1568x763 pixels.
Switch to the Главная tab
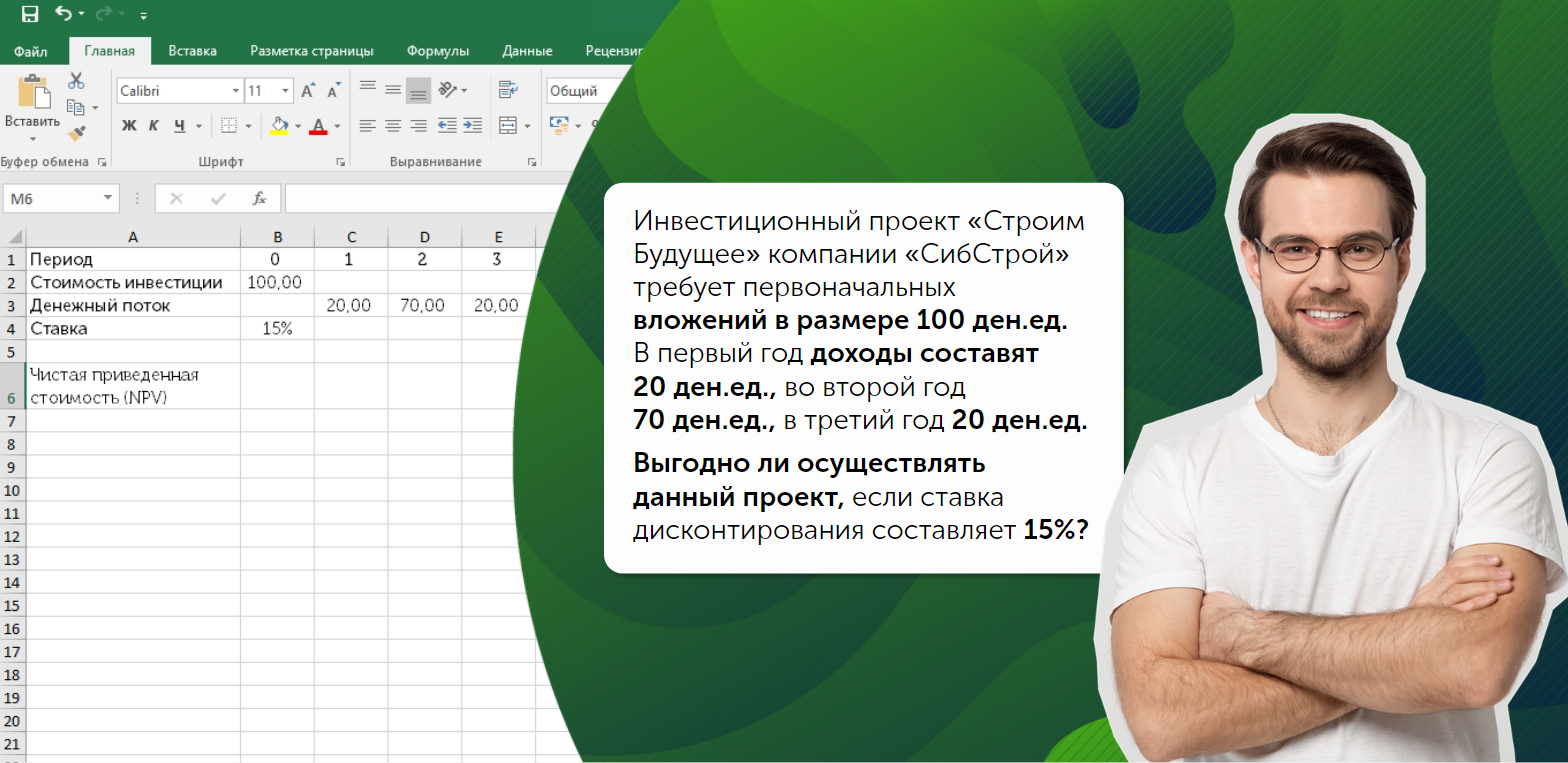(110, 51)
